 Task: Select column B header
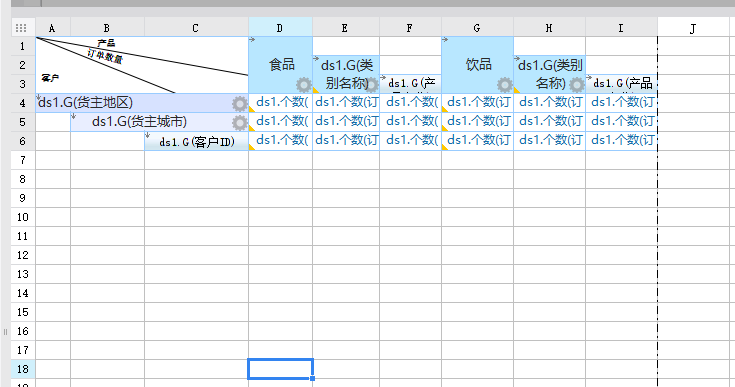(x=107, y=28)
